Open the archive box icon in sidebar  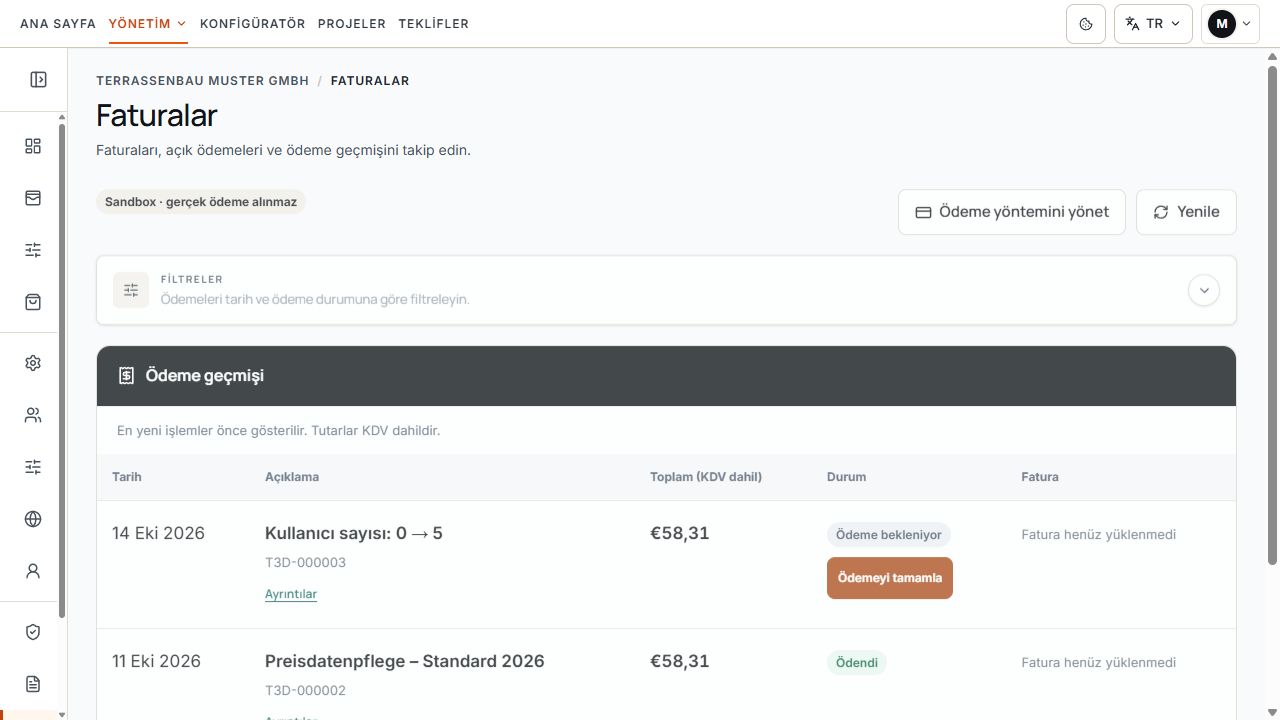[33, 198]
